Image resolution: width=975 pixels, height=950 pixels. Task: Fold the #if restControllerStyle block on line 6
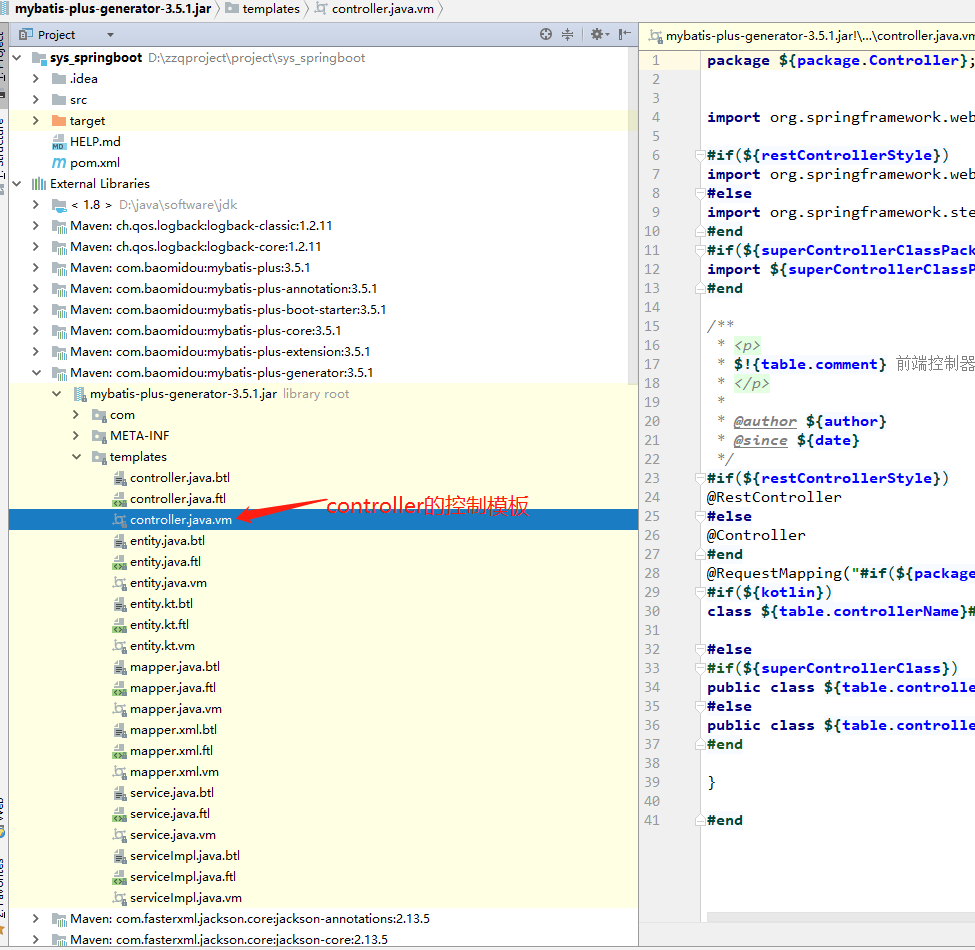click(x=698, y=155)
